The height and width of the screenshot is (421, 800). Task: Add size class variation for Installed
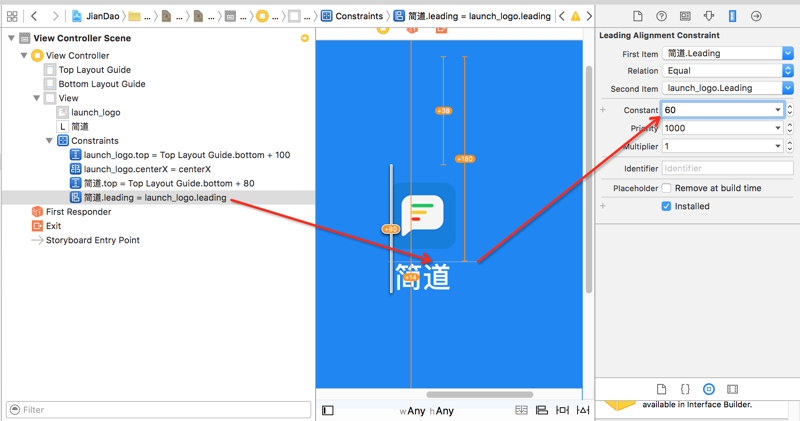[x=603, y=206]
